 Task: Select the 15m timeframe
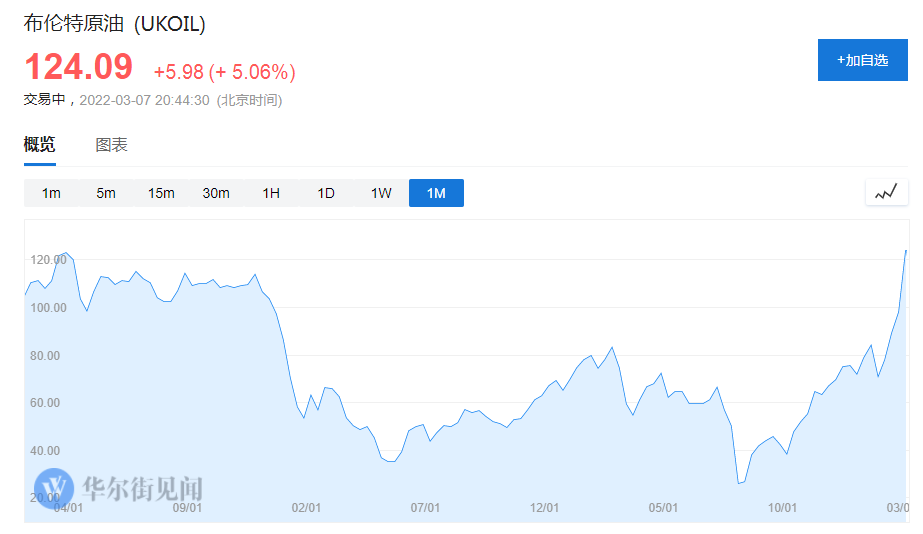click(x=161, y=193)
